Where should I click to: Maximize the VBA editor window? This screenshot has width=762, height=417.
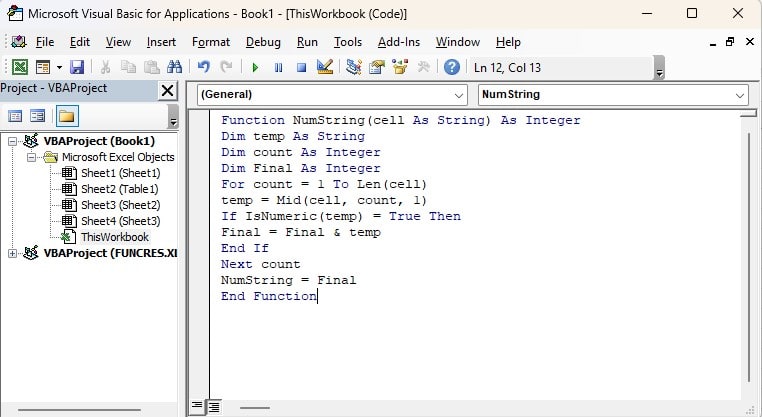coord(692,14)
